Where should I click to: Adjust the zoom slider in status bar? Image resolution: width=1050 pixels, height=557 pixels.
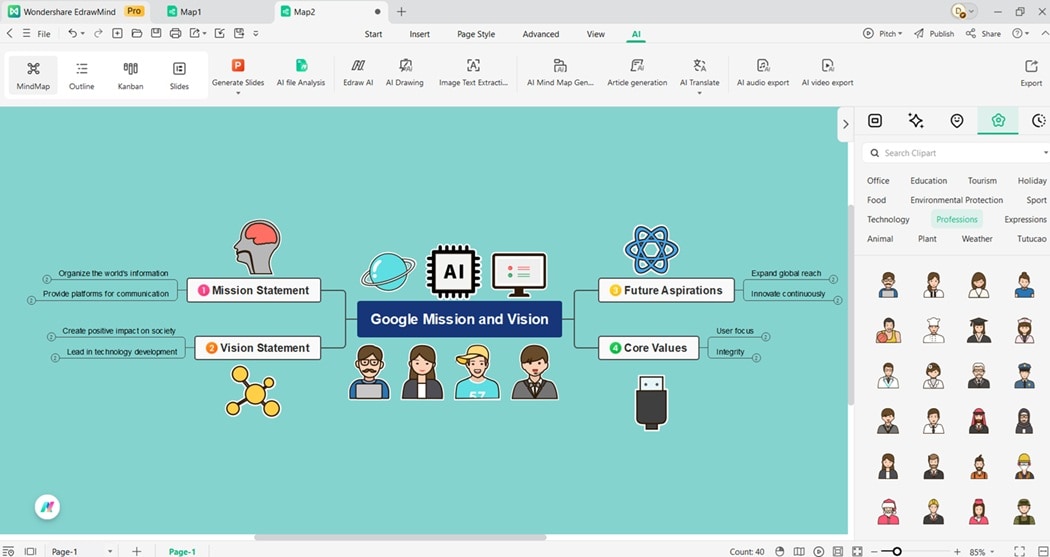pos(897,552)
